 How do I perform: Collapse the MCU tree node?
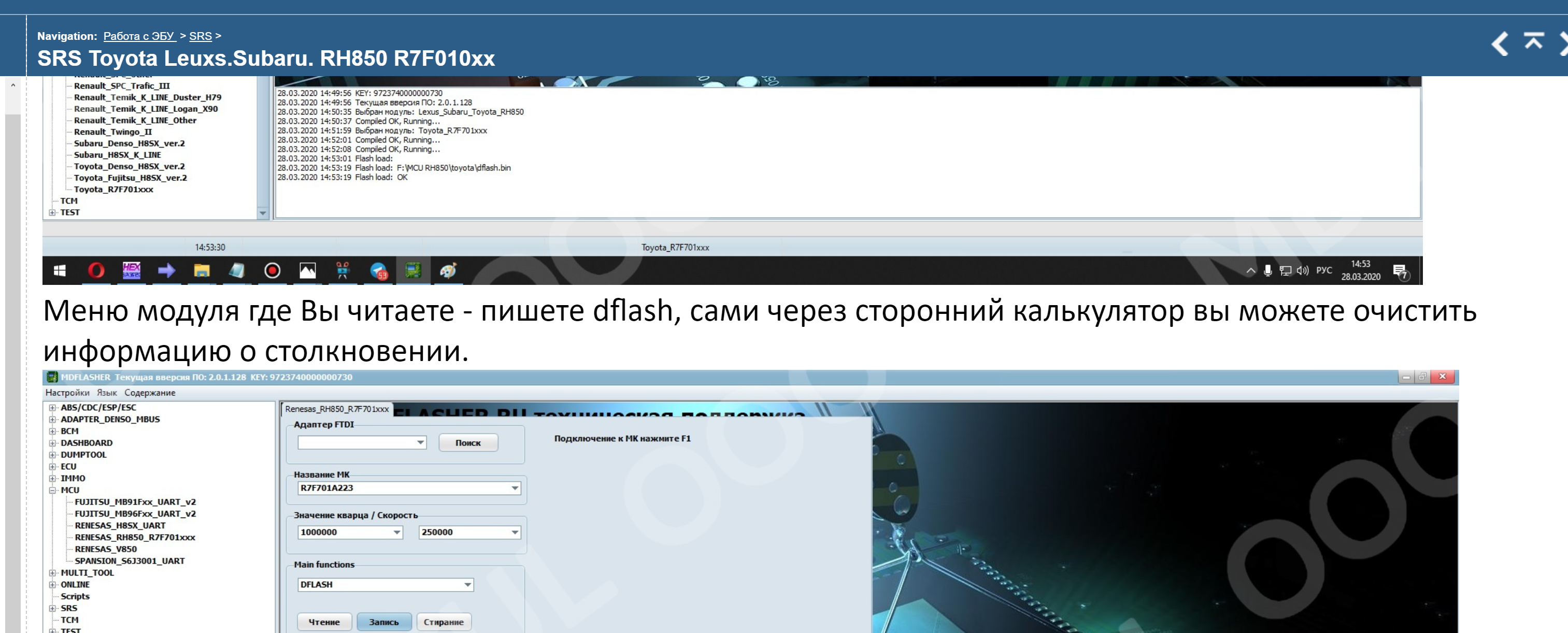[53, 490]
